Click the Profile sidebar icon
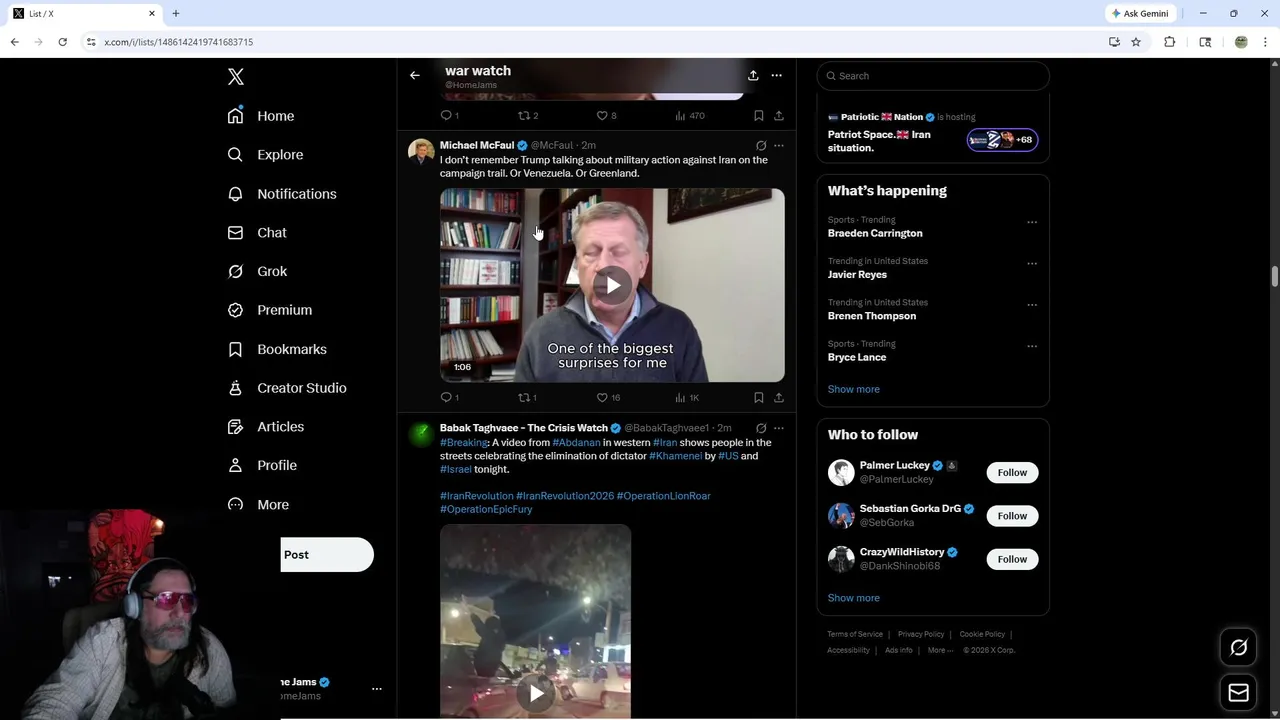This screenshot has width=1280, height=720. (x=236, y=466)
